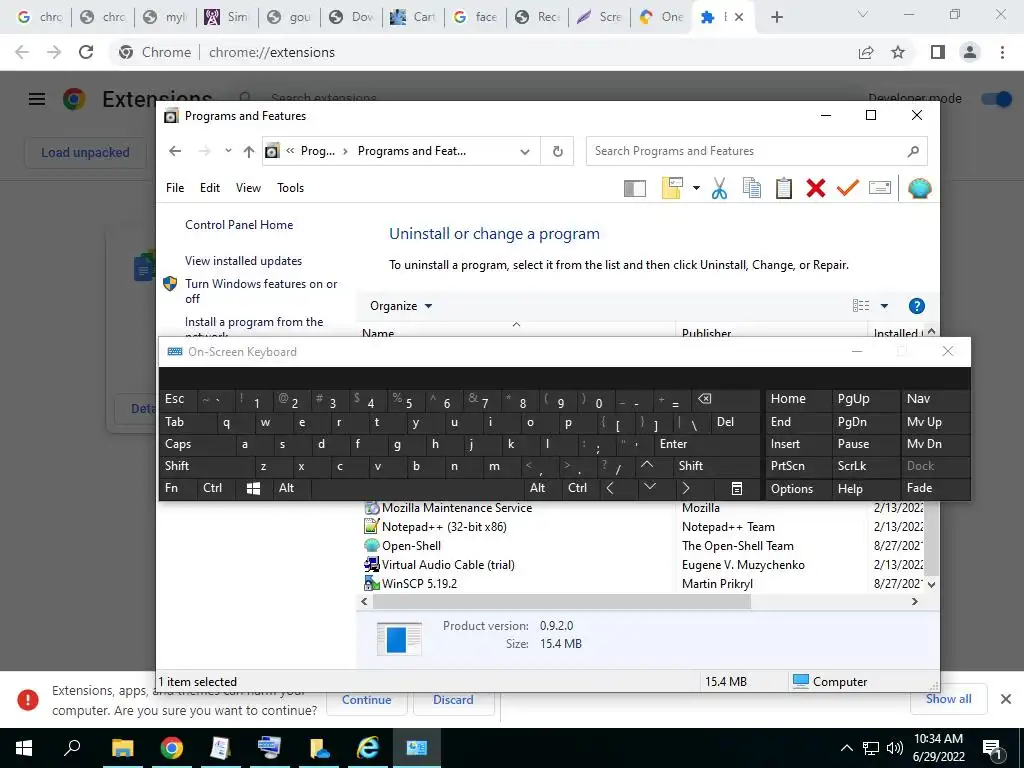Click the context menu key on keyboard
Screen dimensions: 1024x768
pos(736,488)
